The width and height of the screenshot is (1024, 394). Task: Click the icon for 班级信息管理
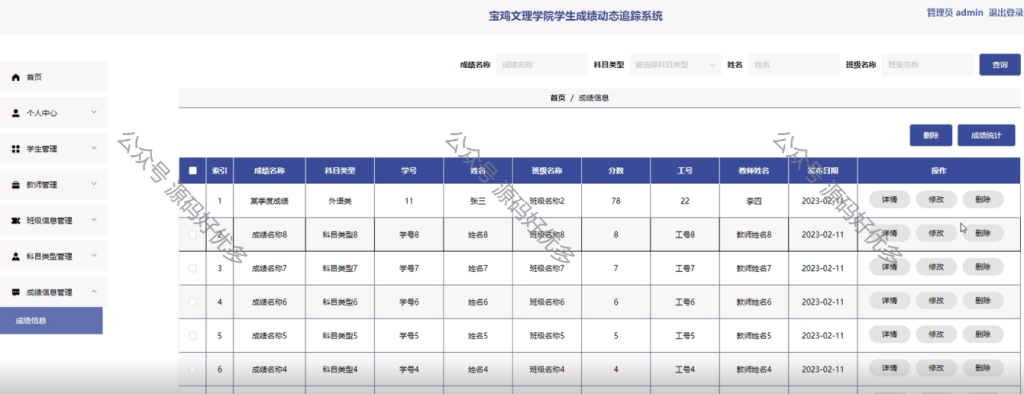click(x=16, y=221)
